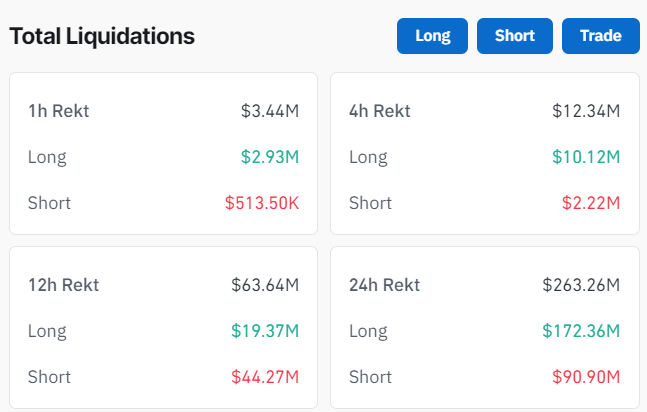647x412 pixels.
Task: Click the red $2.22M short value
Action: (590, 203)
